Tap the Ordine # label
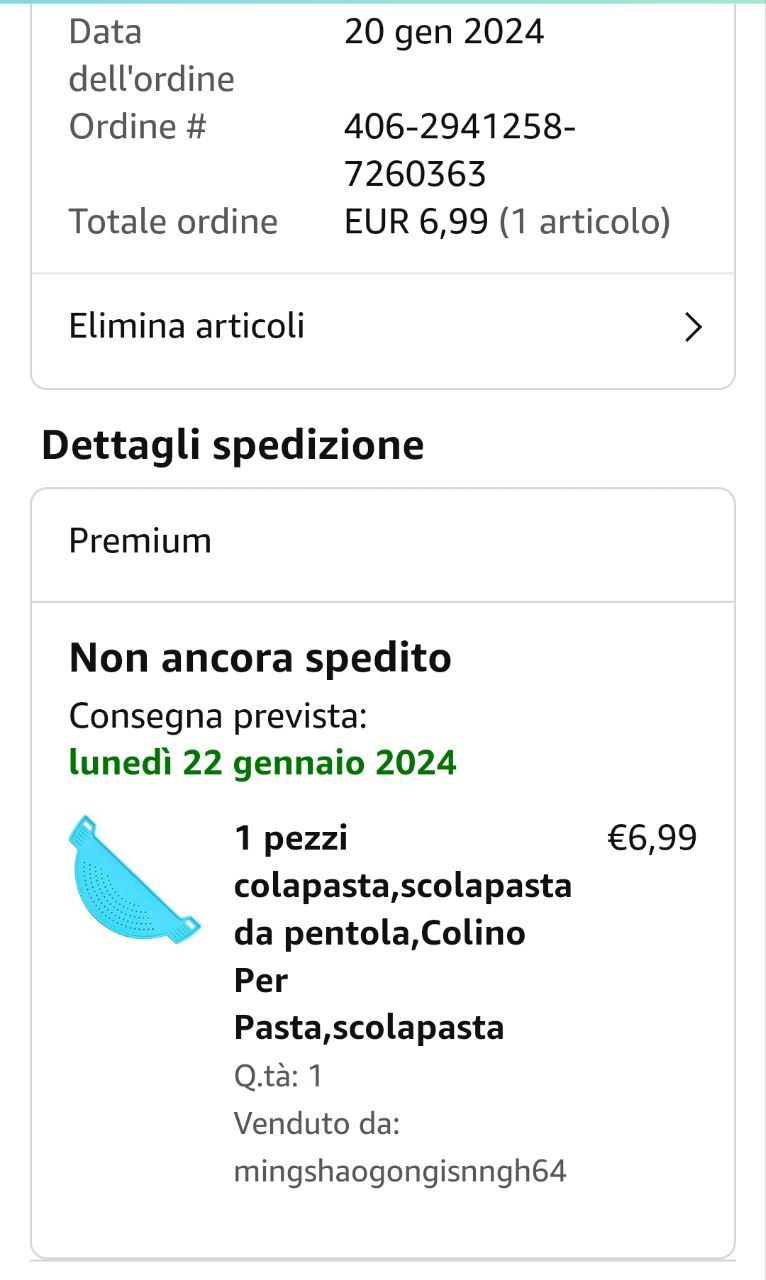Screen dimensions: 766x1280 [137, 127]
